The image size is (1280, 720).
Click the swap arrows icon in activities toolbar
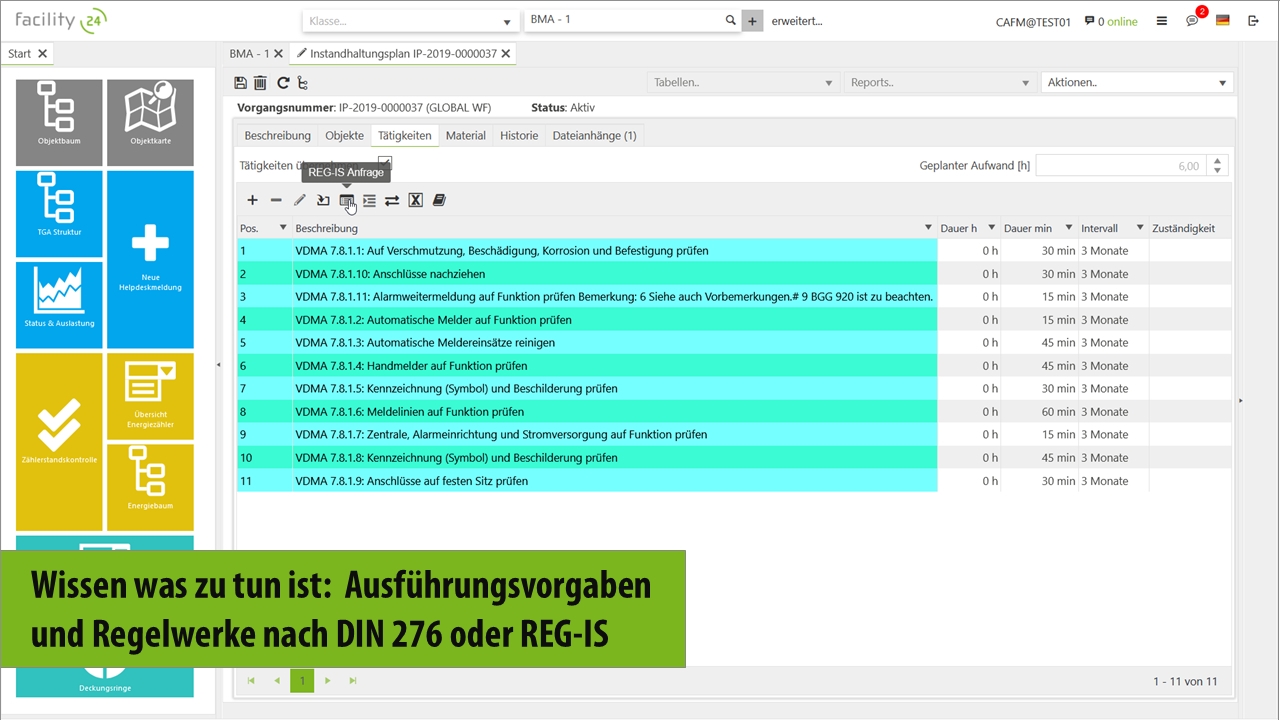coord(392,201)
